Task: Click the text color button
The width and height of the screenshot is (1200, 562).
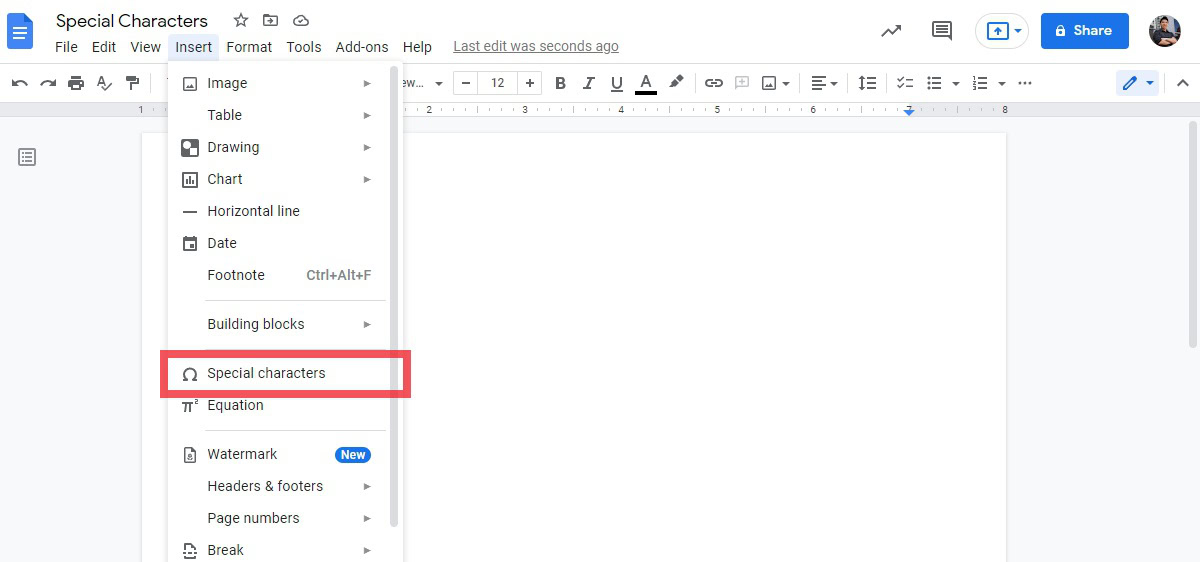Action: pos(646,83)
